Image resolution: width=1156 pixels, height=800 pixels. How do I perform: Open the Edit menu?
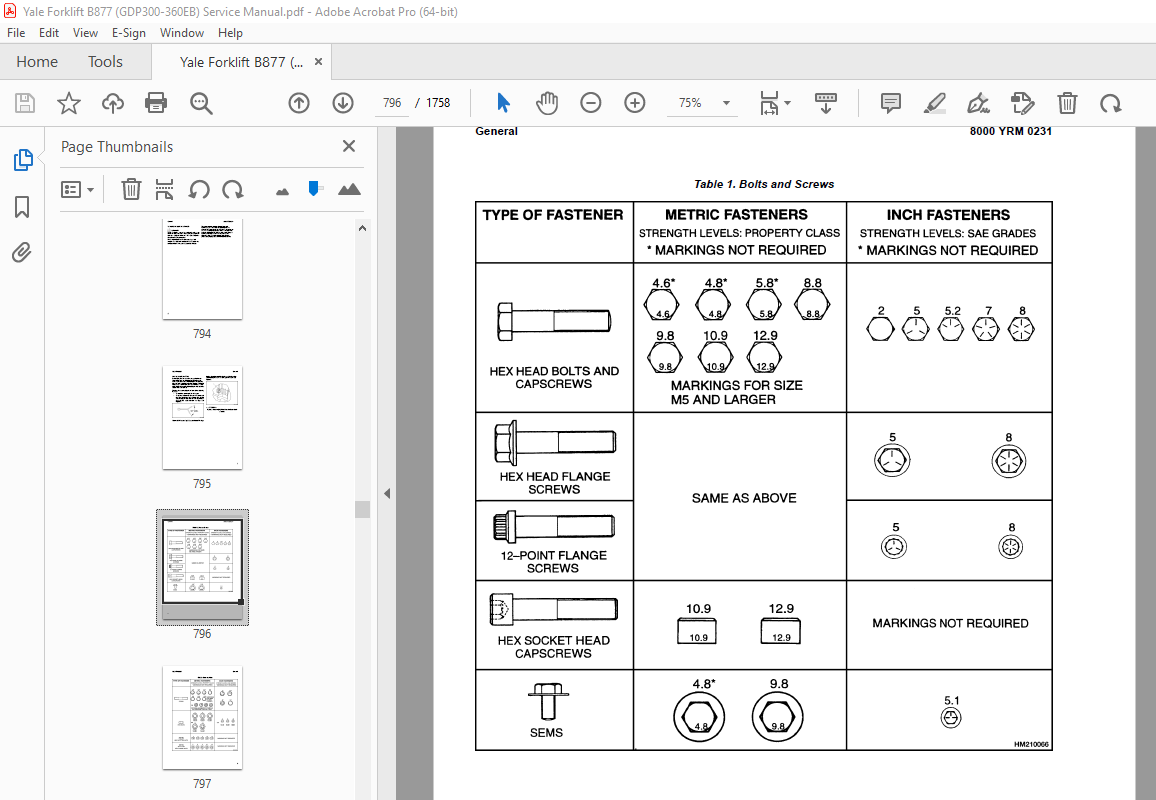tap(49, 32)
